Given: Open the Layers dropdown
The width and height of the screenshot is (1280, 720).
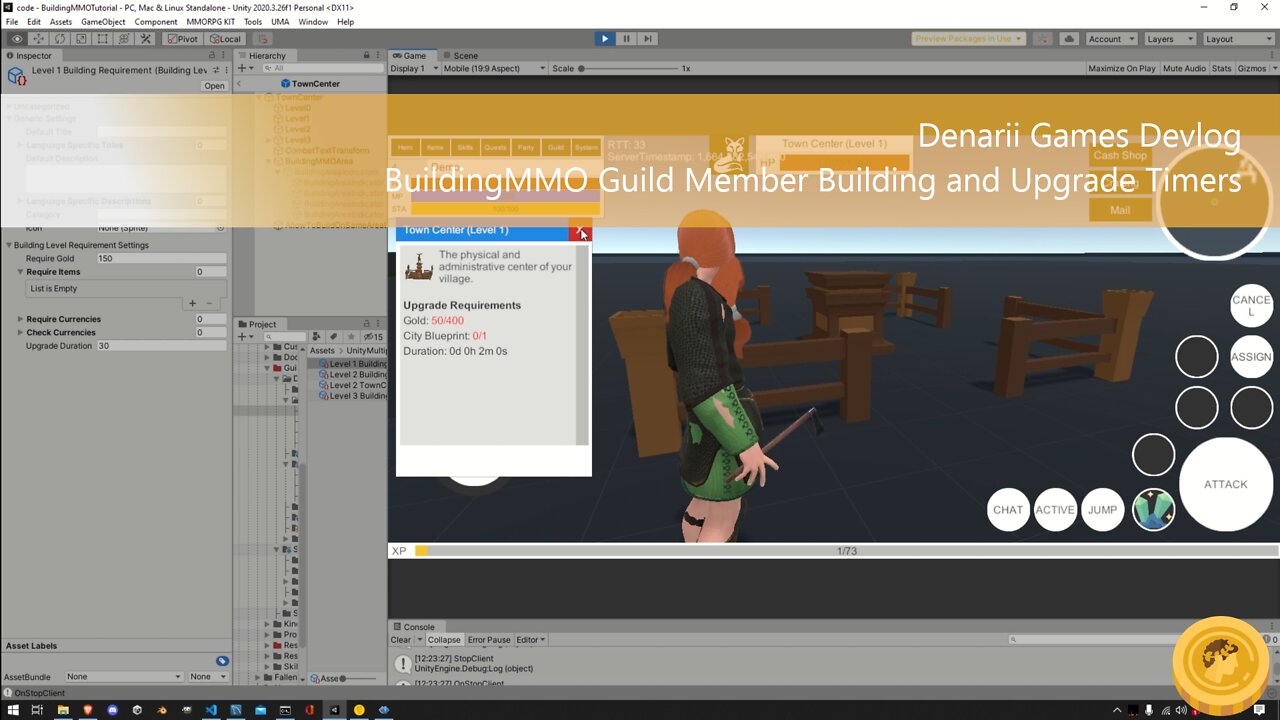Looking at the screenshot, I should tap(1168, 39).
